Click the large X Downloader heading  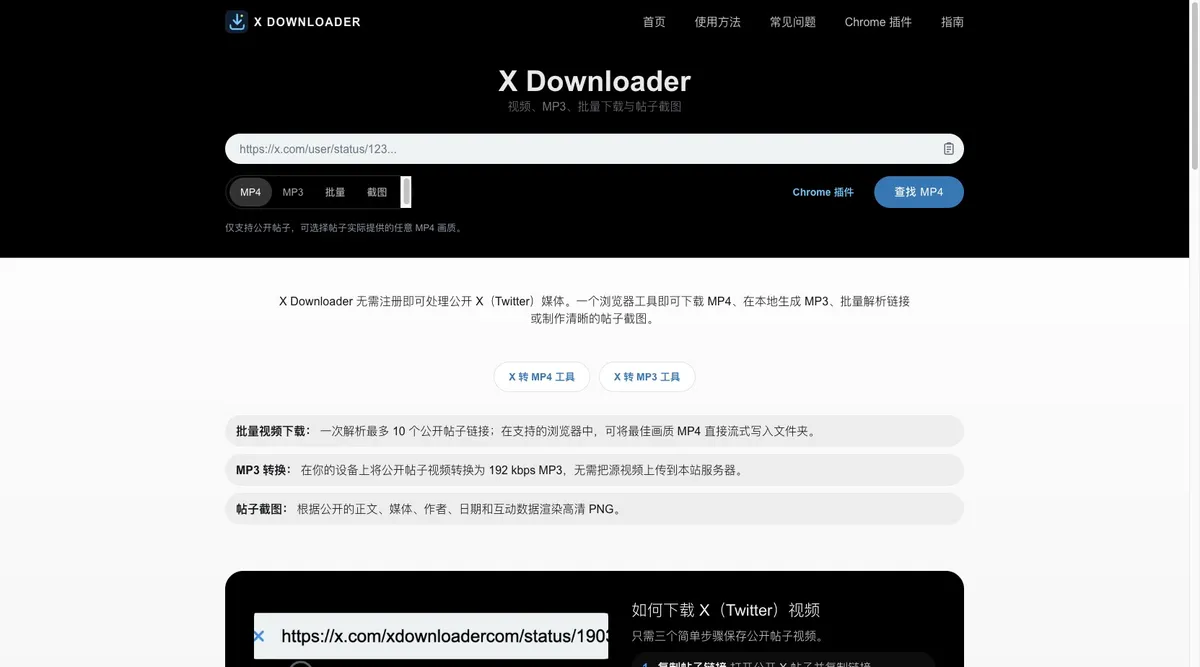point(594,81)
